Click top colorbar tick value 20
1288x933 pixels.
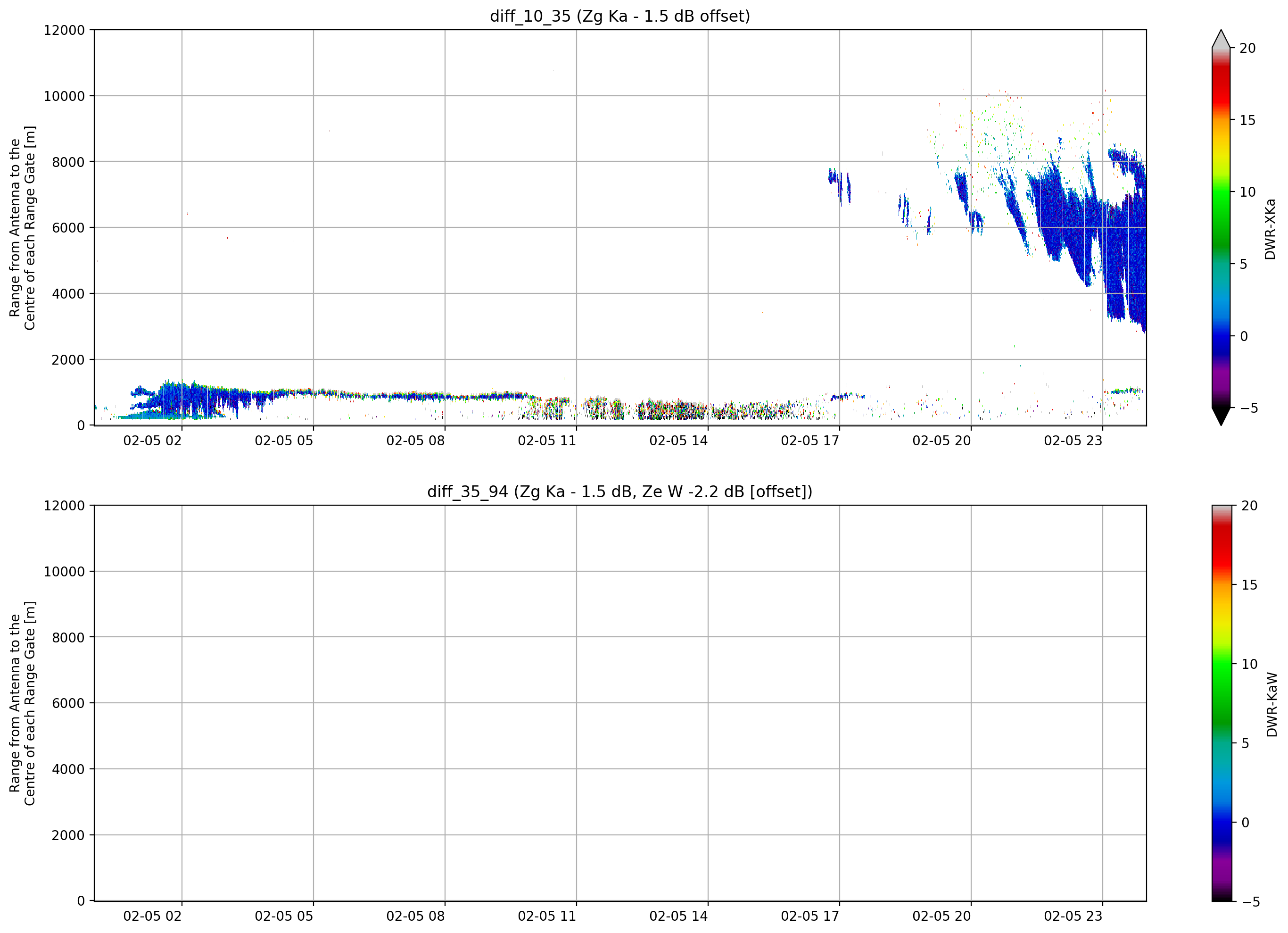click(1247, 48)
